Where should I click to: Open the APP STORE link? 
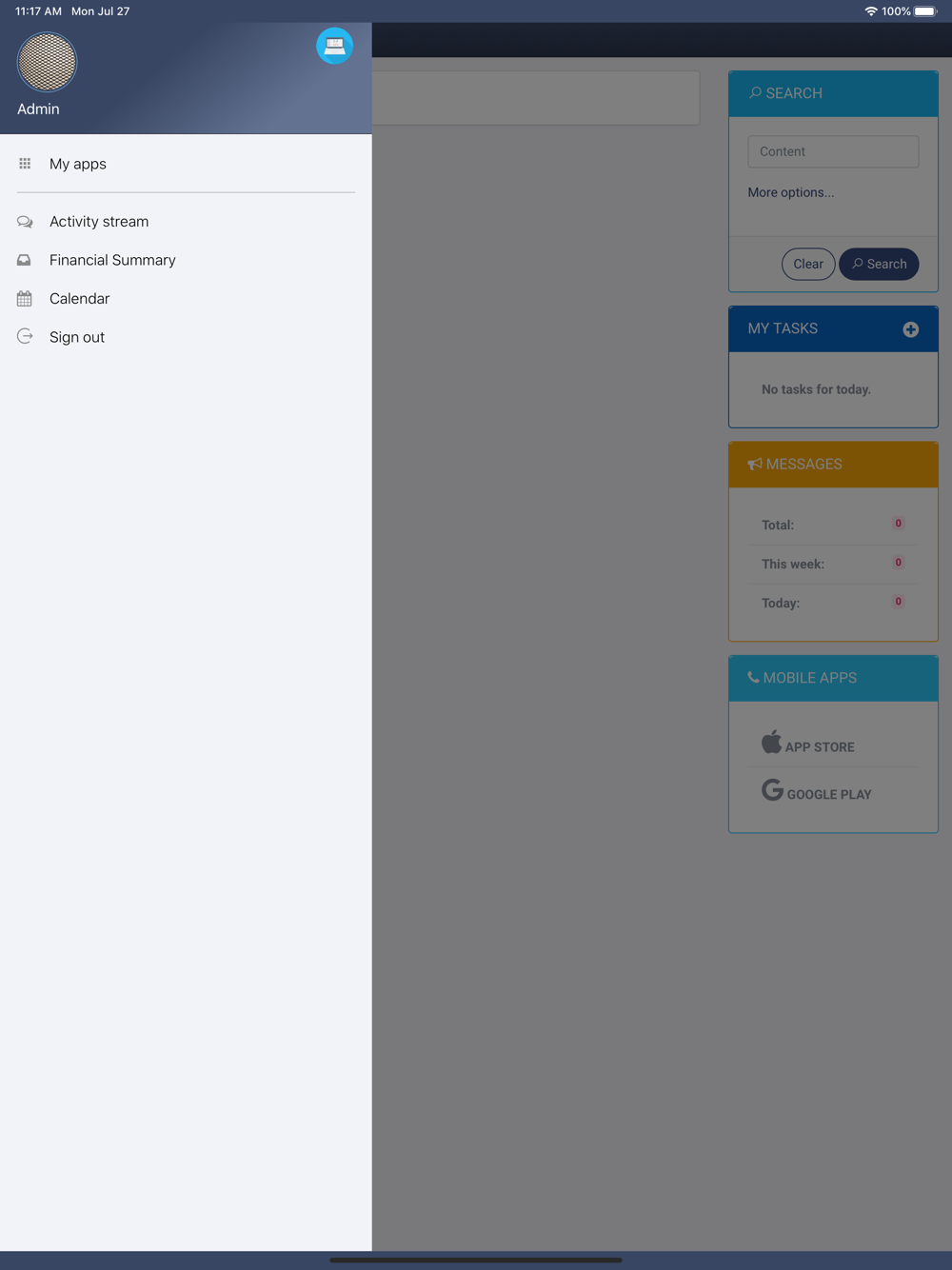[820, 747]
